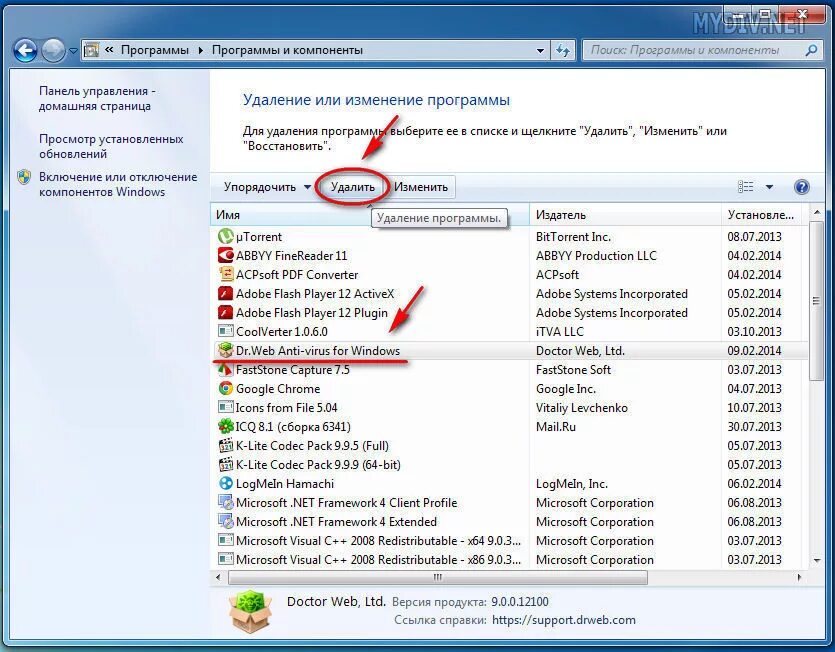Click the ICQ 8.1 flower icon
The image size is (835, 652).
(x=226, y=426)
